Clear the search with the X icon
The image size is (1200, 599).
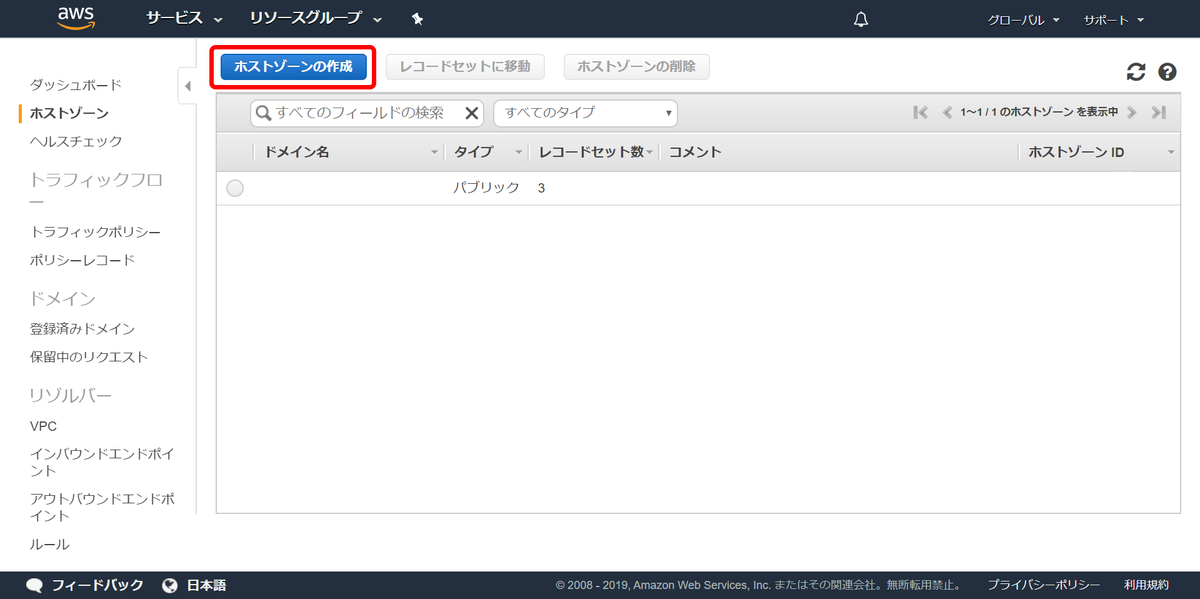click(471, 113)
